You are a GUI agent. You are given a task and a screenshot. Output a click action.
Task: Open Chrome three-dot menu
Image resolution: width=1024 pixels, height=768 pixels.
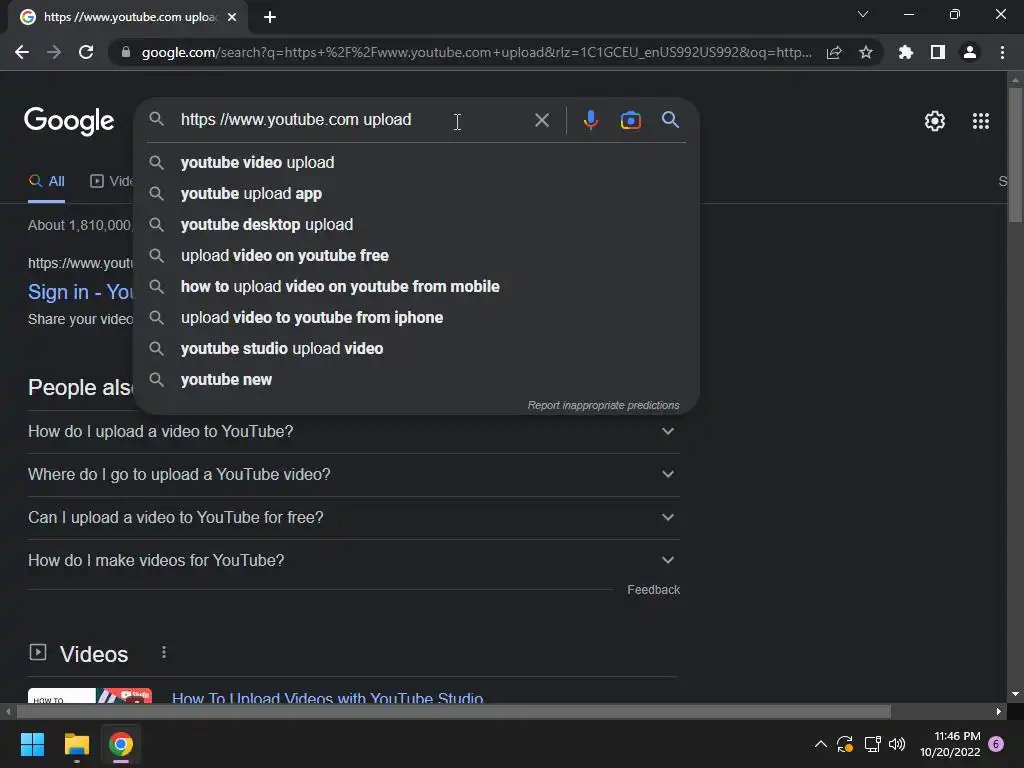[1002, 52]
